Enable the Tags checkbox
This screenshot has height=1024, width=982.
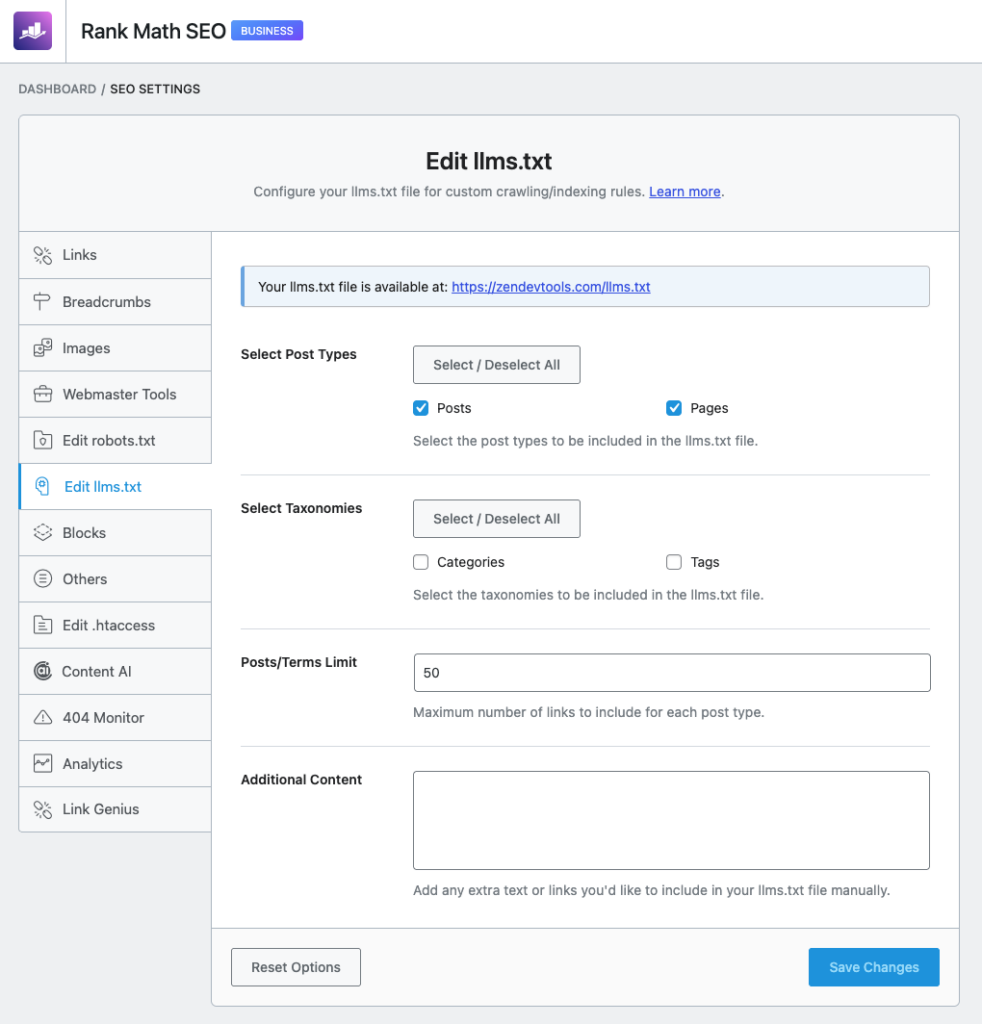pyautogui.click(x=674, y=562)
